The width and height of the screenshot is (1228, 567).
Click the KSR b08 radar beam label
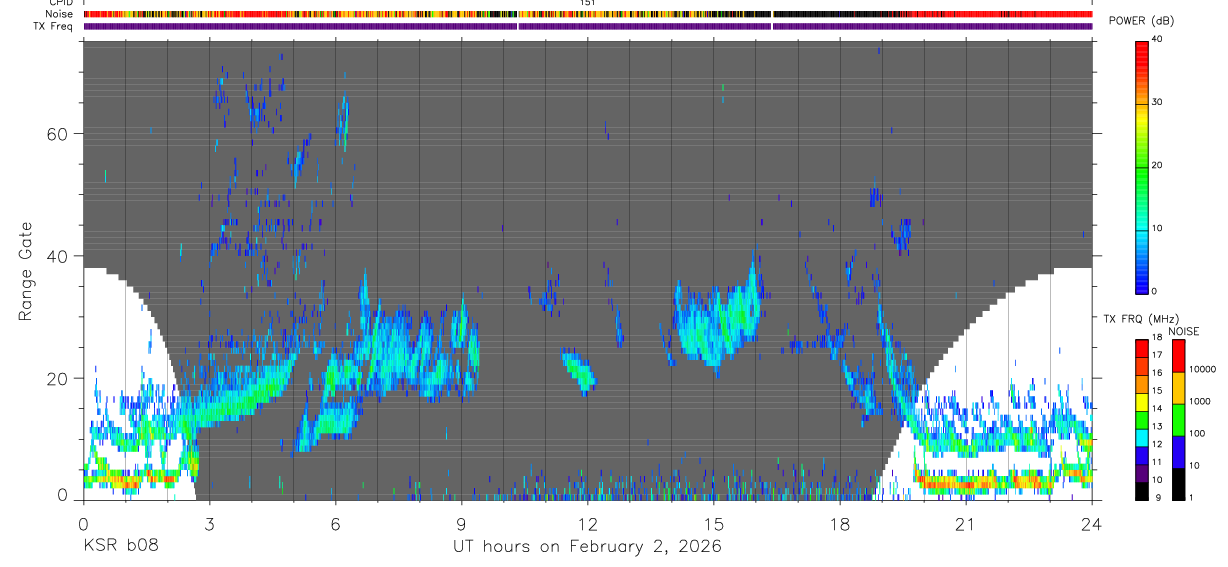120,546
